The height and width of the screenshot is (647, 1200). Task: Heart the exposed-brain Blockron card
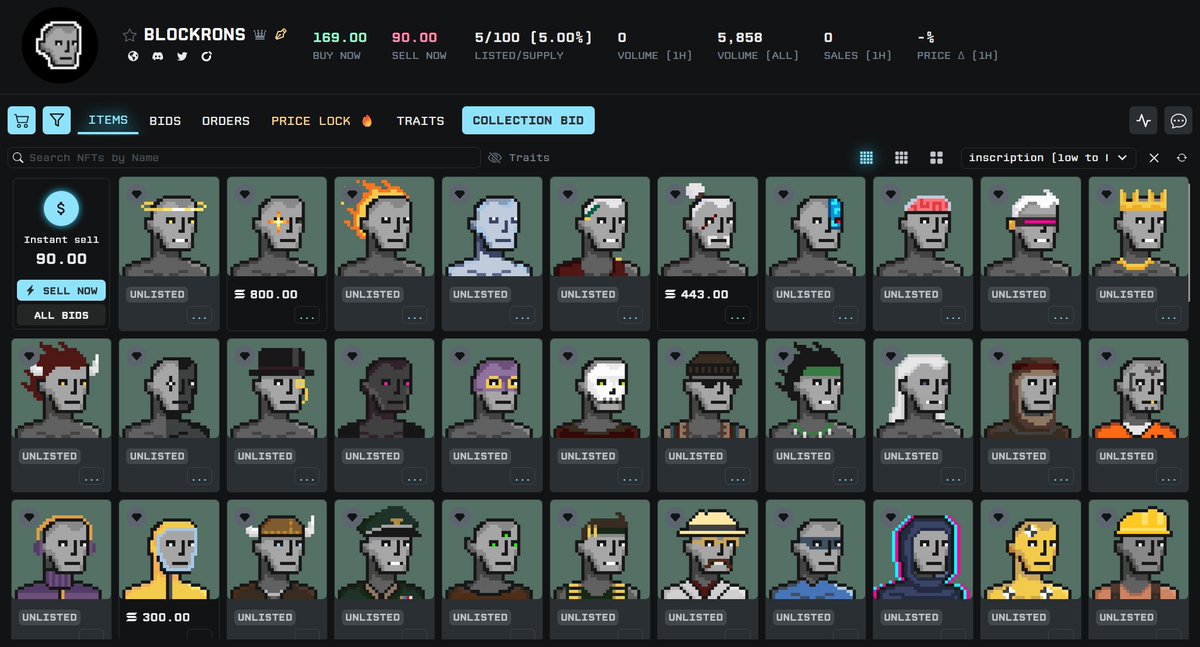click(x=891, y=195)
